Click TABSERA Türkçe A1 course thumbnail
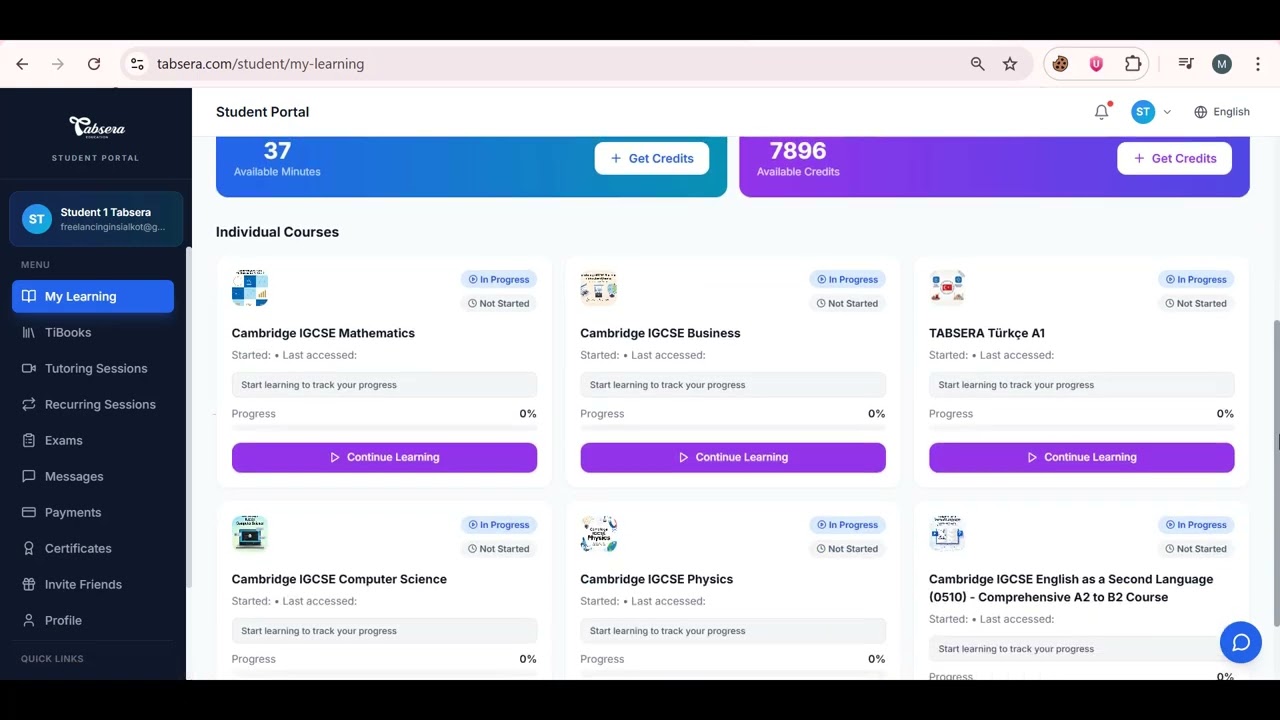 947,288
